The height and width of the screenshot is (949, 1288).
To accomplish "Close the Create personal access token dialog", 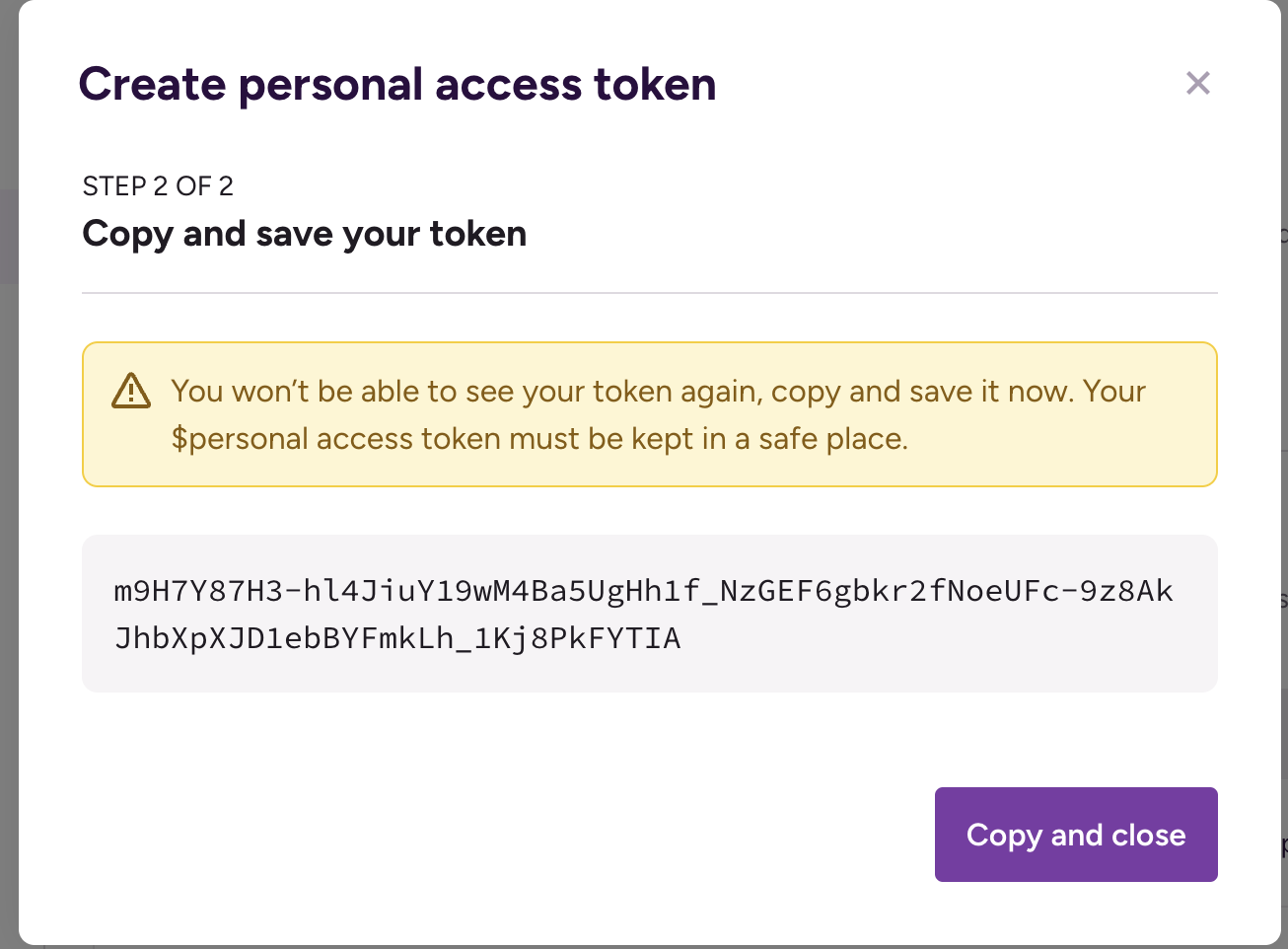I will point(1197,84).
